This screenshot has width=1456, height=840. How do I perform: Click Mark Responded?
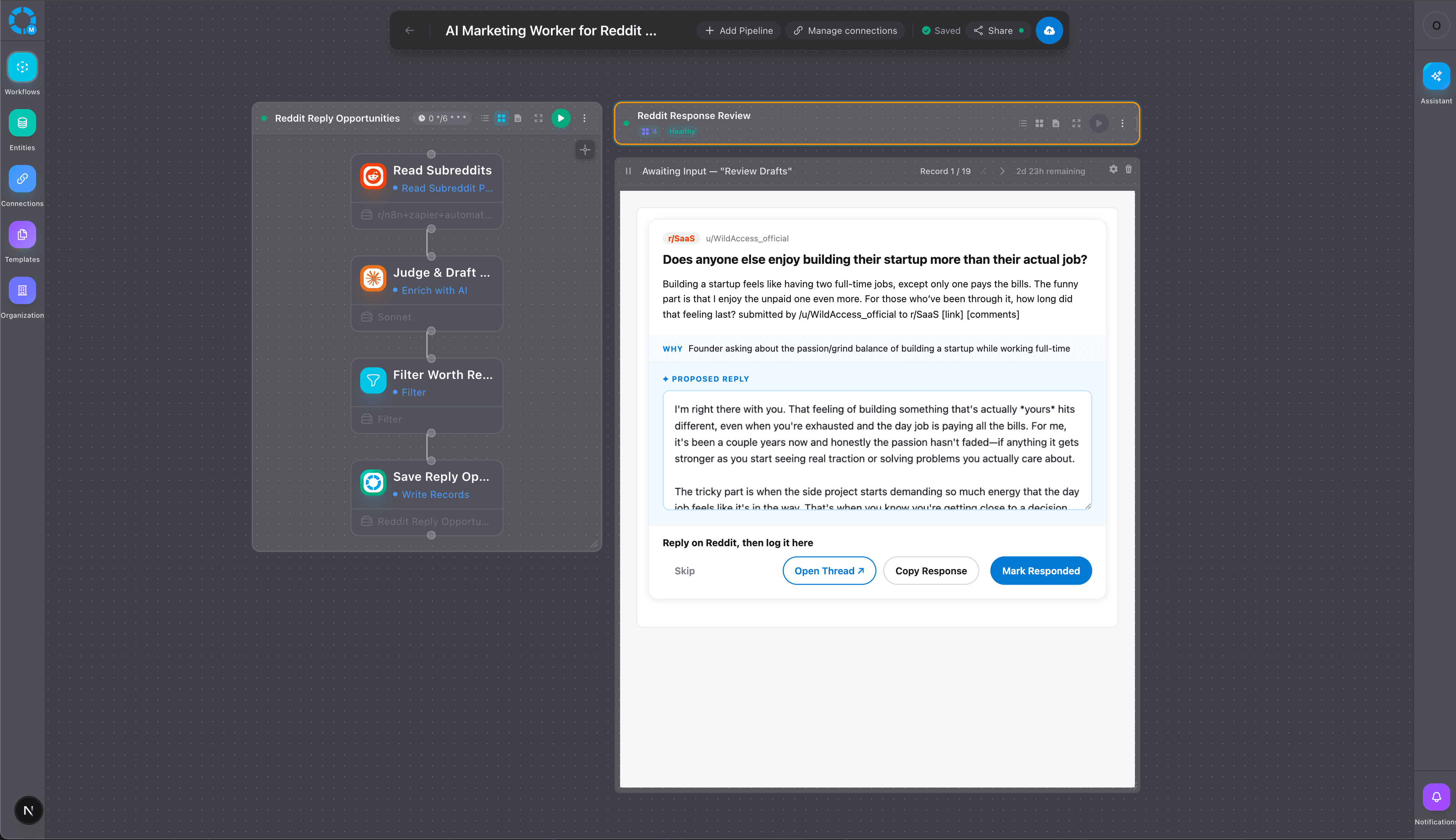coord(1040,571)
